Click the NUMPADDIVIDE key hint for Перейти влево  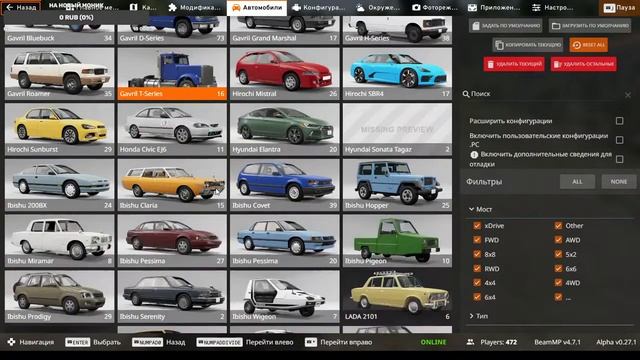(219, 342)
